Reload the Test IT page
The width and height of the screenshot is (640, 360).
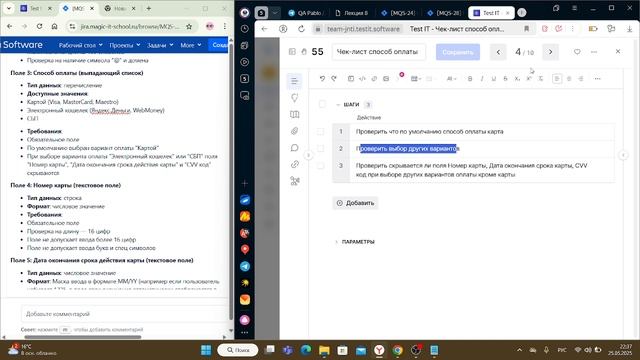[301, 29]
